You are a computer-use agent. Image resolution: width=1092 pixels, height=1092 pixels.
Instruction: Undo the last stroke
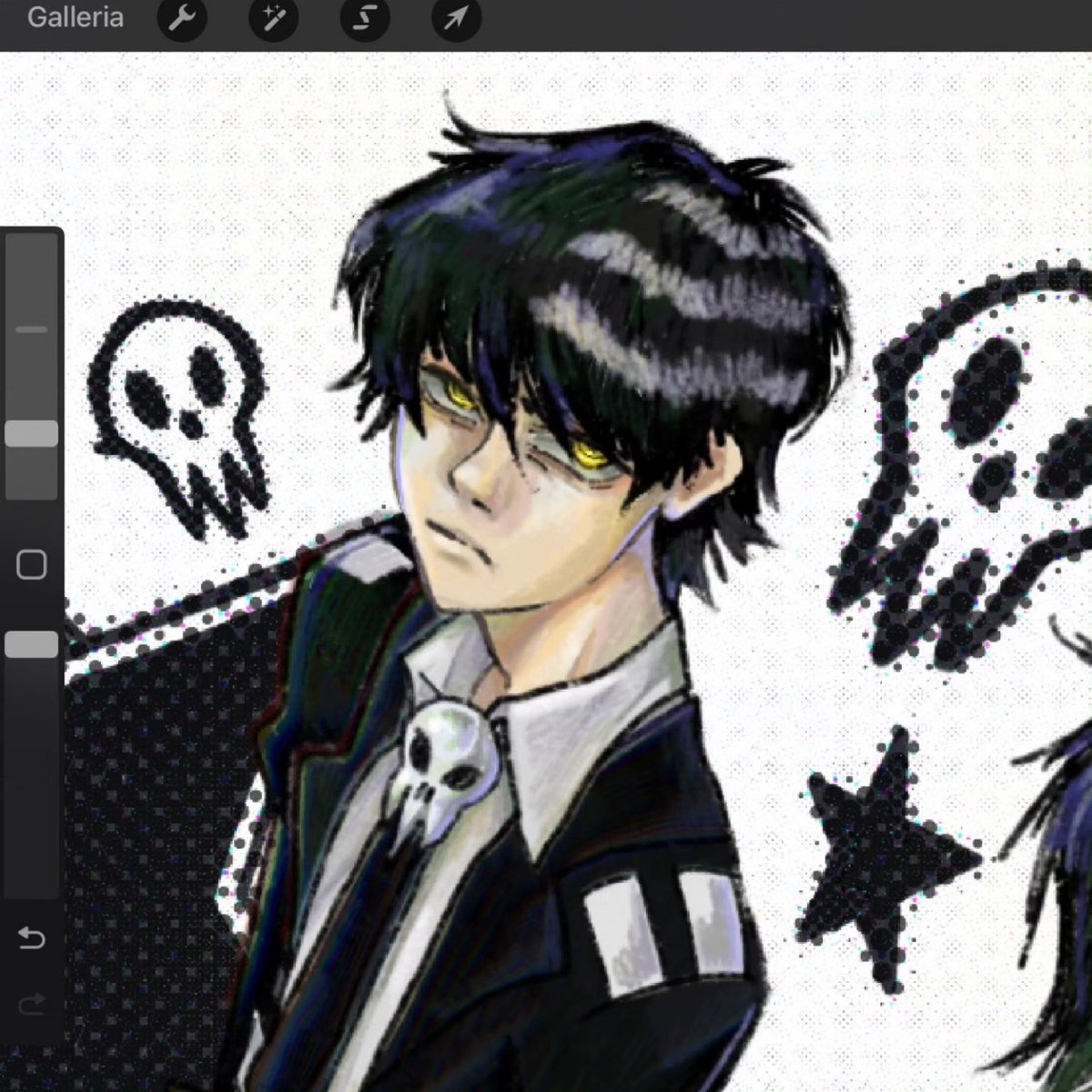(x=32, y=937)
